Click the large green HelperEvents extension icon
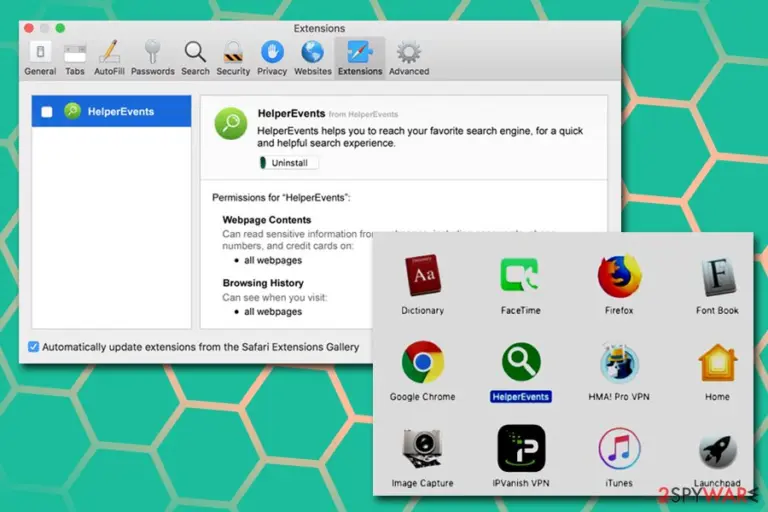The width and height of the screenshot is (768, 512). pos(231,123)
